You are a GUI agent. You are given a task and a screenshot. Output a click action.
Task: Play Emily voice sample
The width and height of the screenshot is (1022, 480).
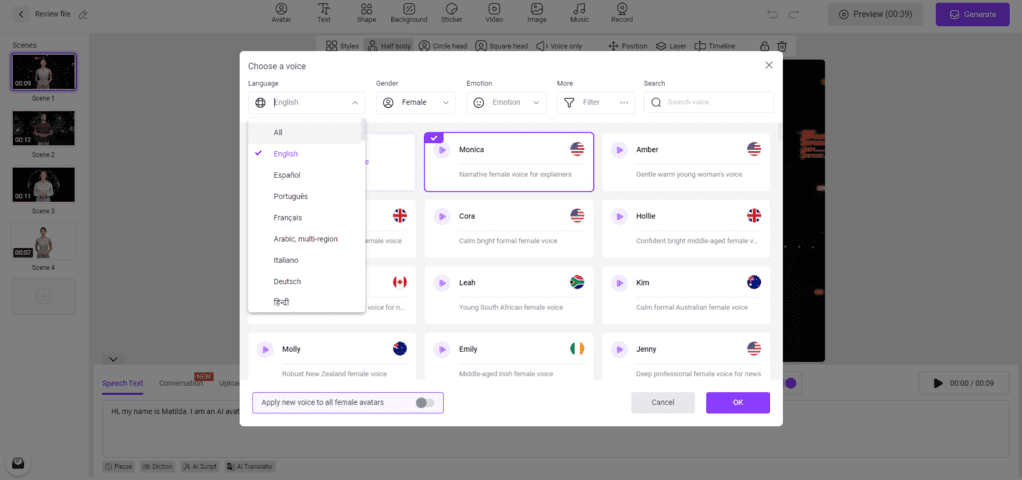(x=442, y=350)
